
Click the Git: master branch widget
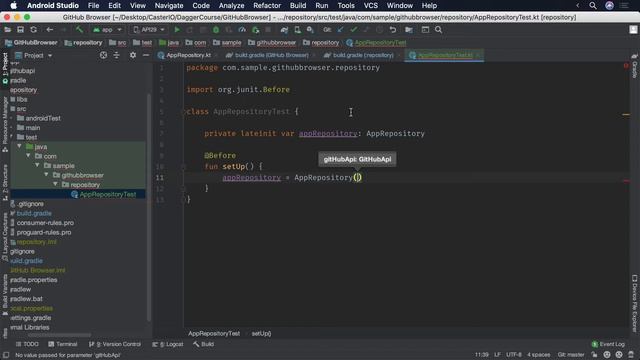571,355
